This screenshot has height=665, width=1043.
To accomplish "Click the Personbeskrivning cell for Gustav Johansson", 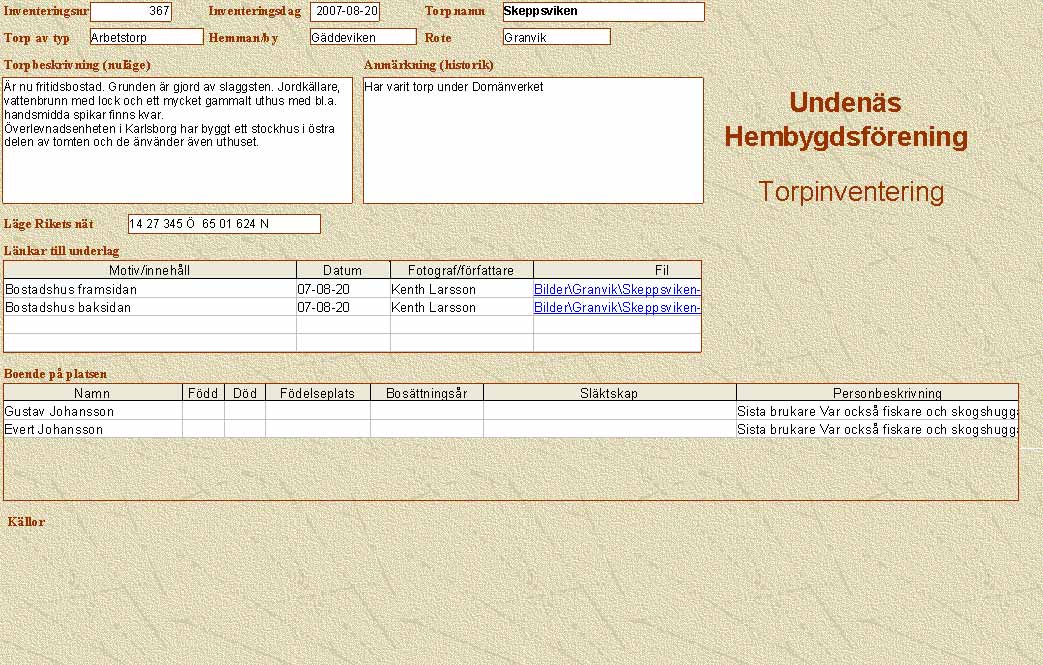I will tap(877, 411).
